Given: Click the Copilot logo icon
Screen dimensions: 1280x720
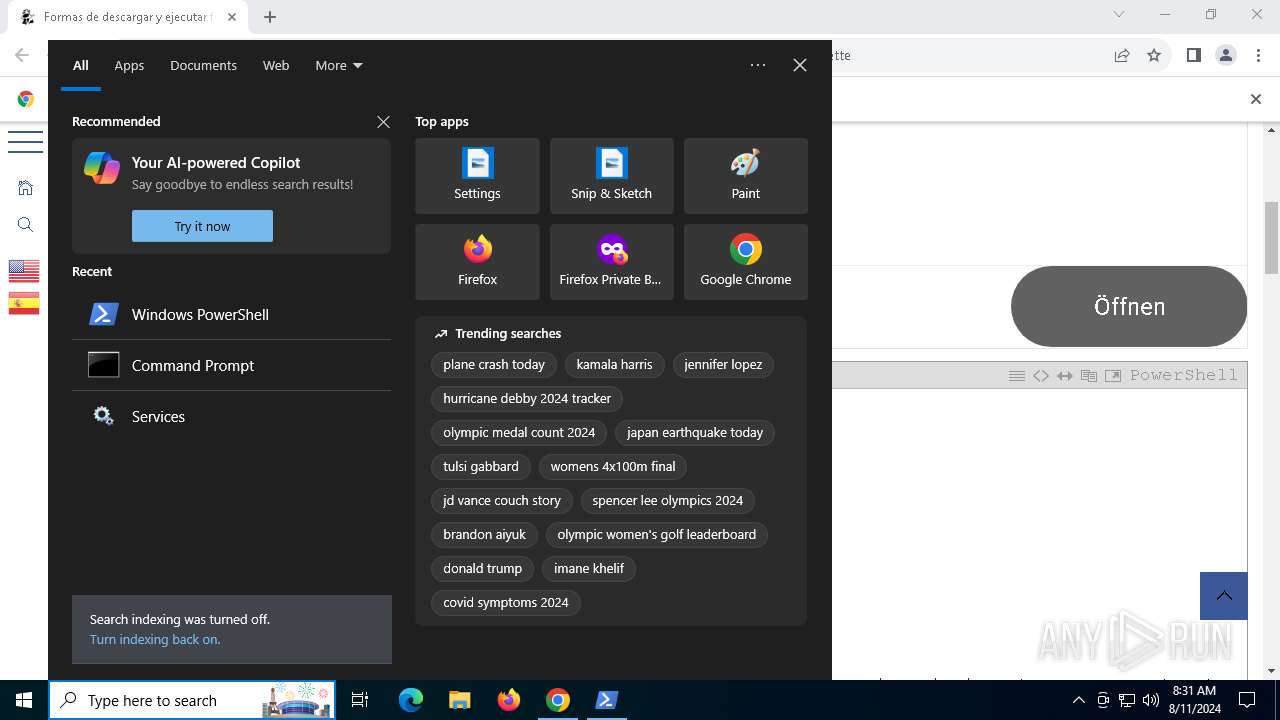Looking at the screenshot, I should (x=102, y=168).
